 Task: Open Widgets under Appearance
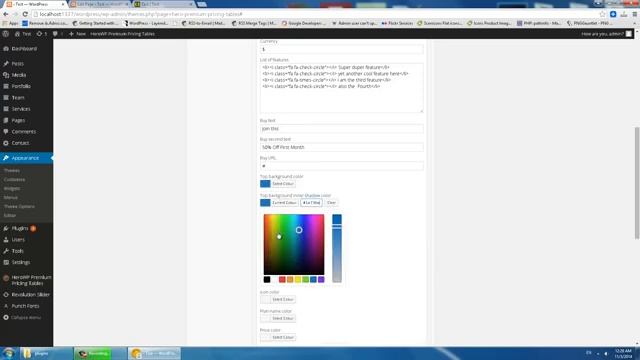(12, 189)
